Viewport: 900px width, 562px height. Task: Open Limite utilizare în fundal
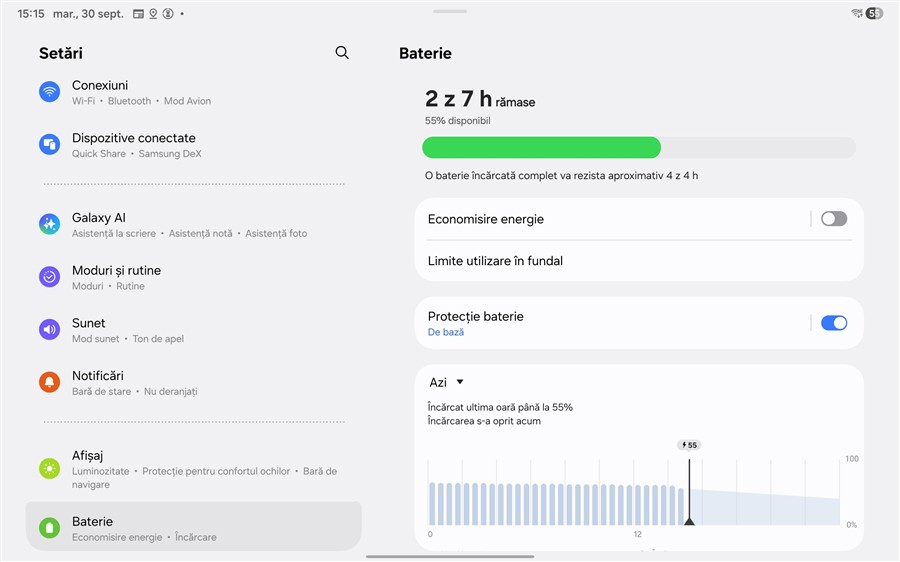[x=639, y=261]
